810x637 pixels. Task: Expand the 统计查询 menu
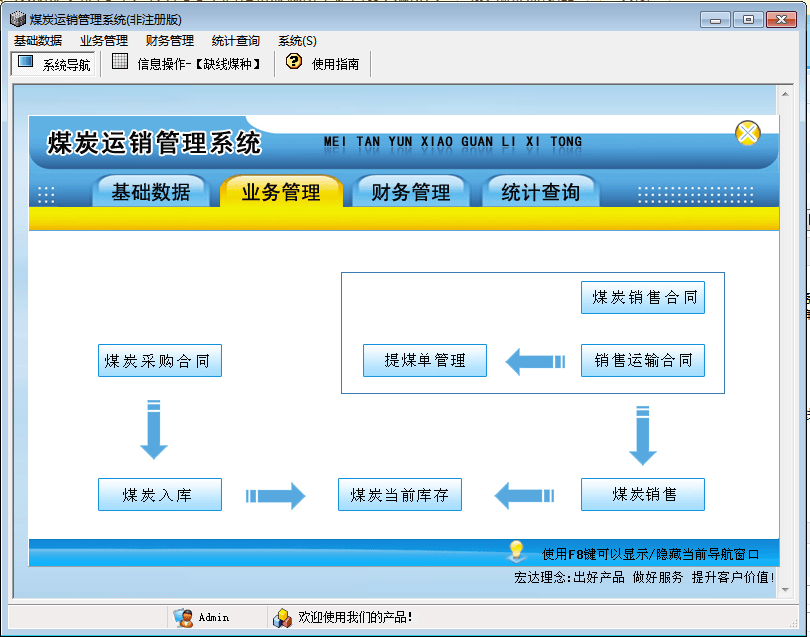(x=236, y=41)
